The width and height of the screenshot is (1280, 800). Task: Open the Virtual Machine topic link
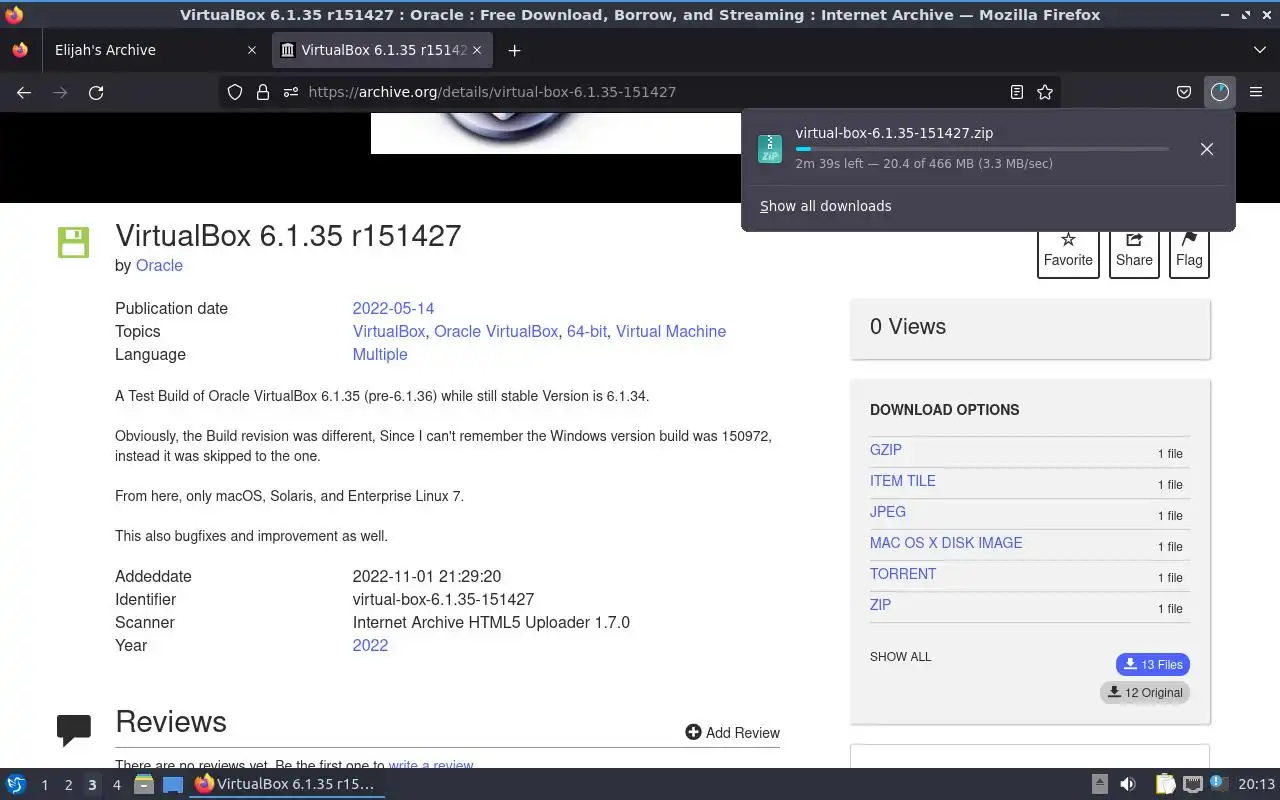click(x=671, y=331)
